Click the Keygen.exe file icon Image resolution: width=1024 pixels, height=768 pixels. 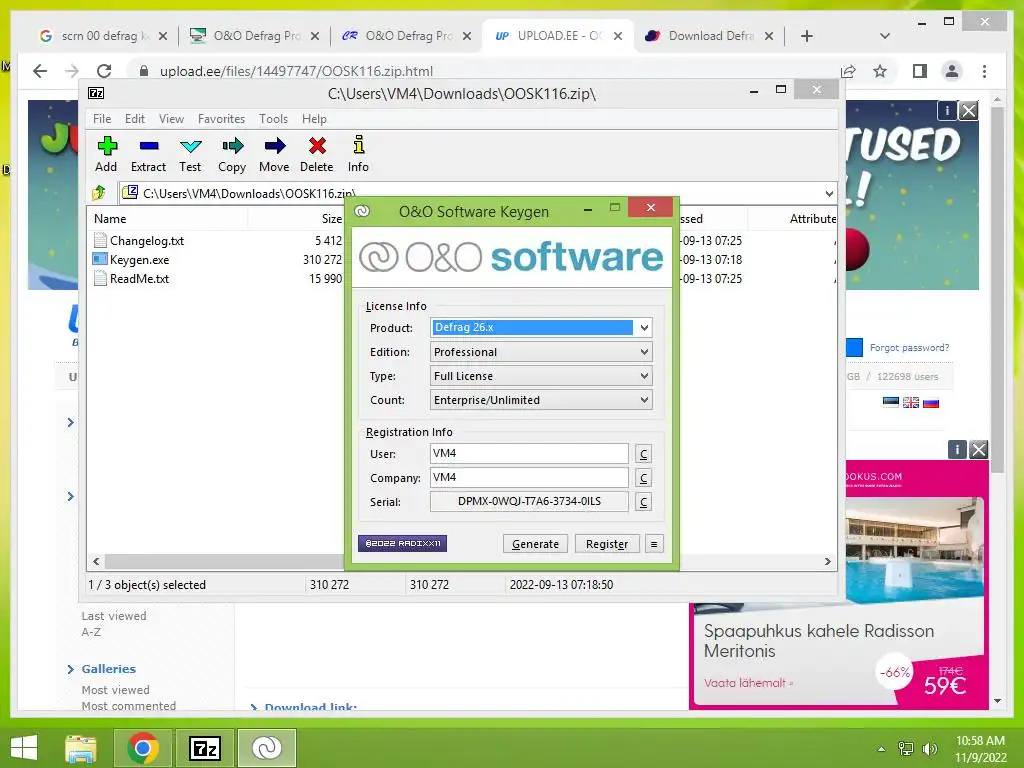pyautogui.click(x=100, y=259)
